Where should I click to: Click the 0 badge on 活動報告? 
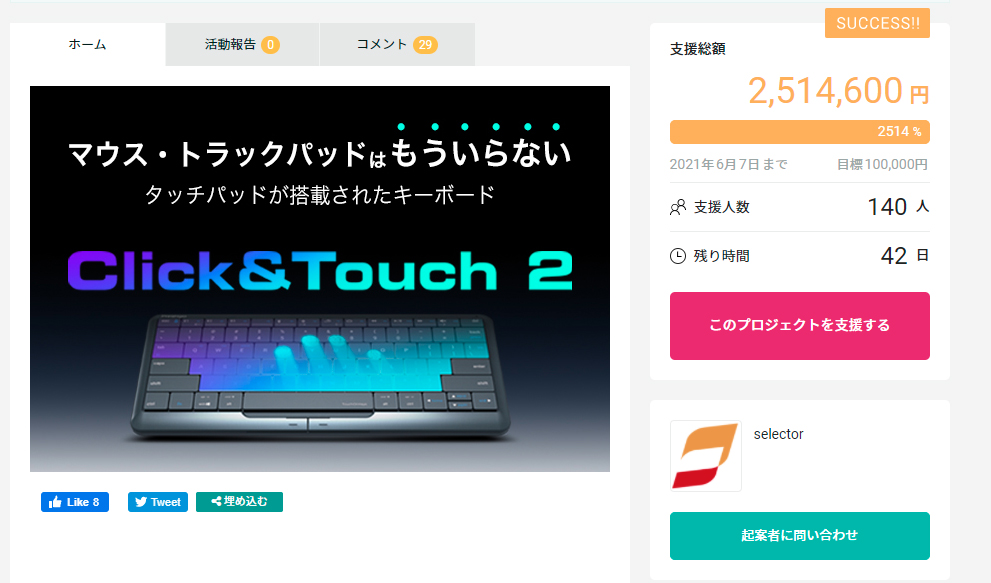tap(271, 45)
